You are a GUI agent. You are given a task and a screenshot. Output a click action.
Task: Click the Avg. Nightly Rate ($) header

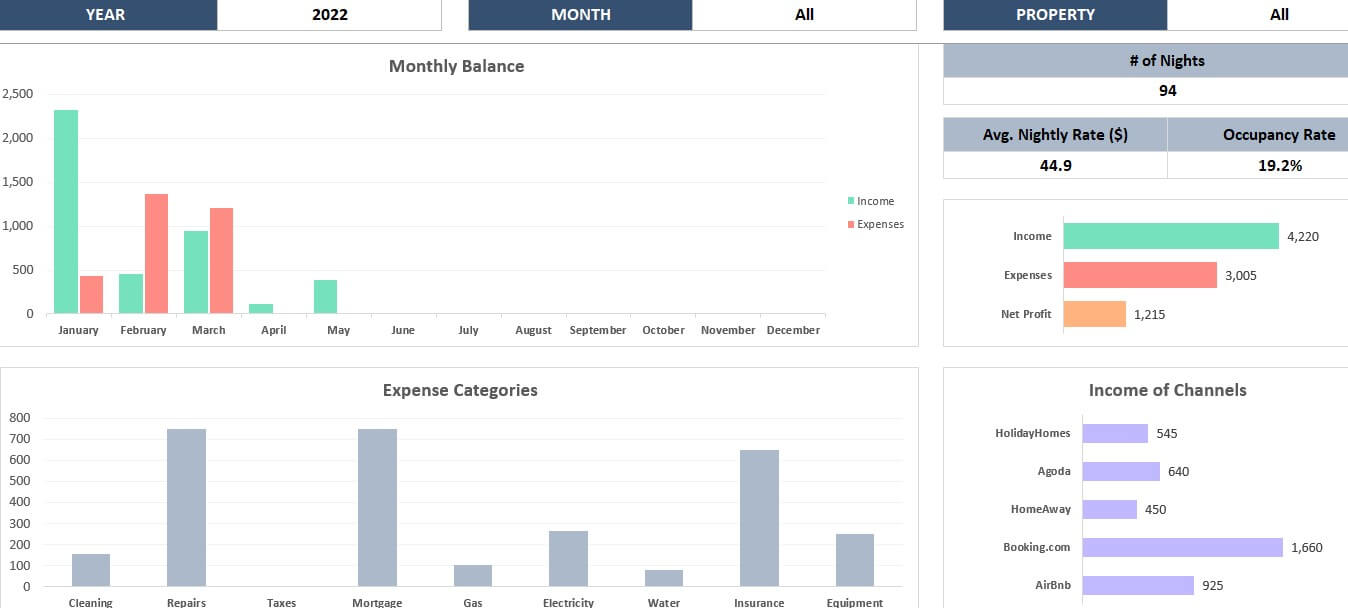pyautogui.click(x=1055, y=134)
